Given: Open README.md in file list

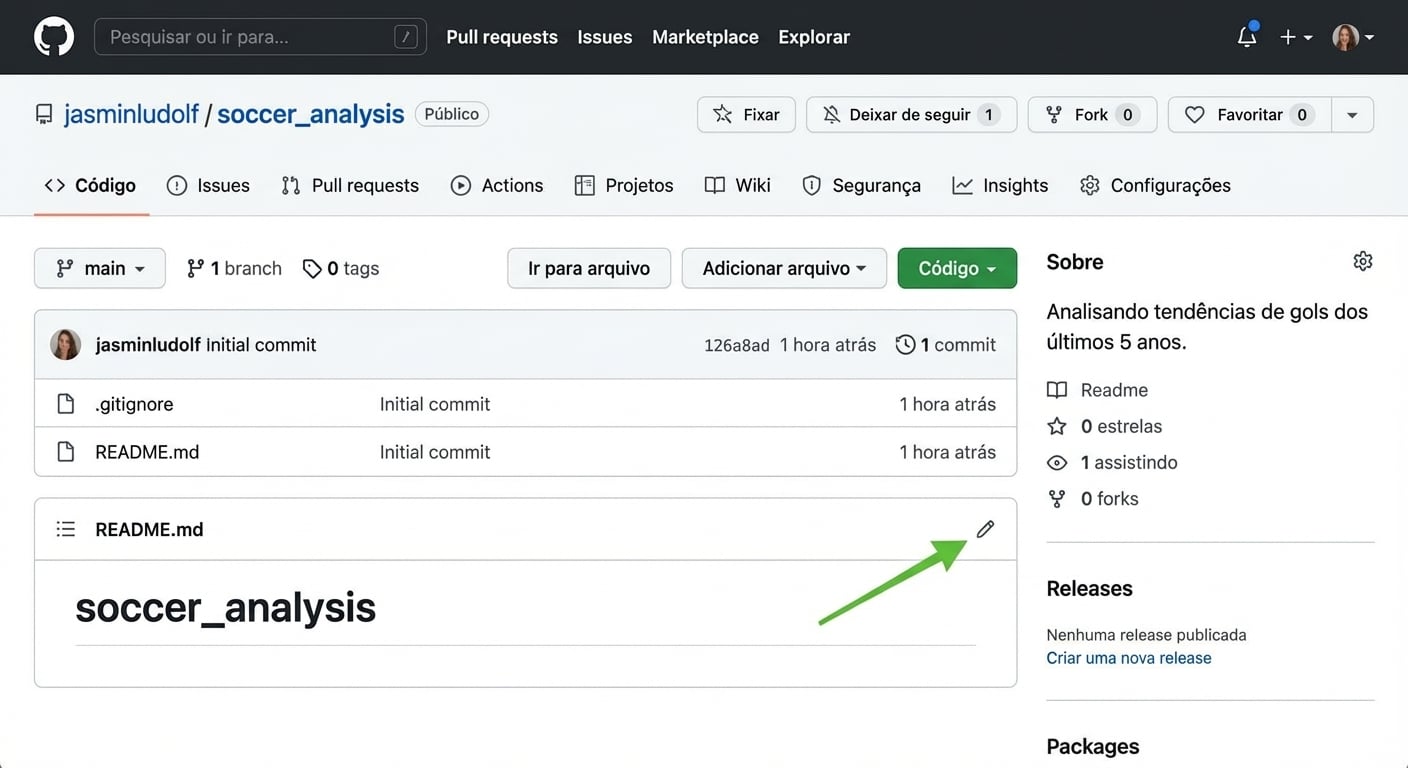Looking at the screenshot, I should tap(147, 452).
